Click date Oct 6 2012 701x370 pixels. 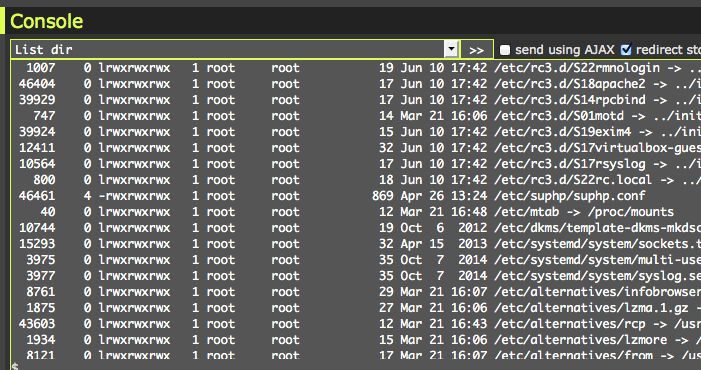[444, 228]
